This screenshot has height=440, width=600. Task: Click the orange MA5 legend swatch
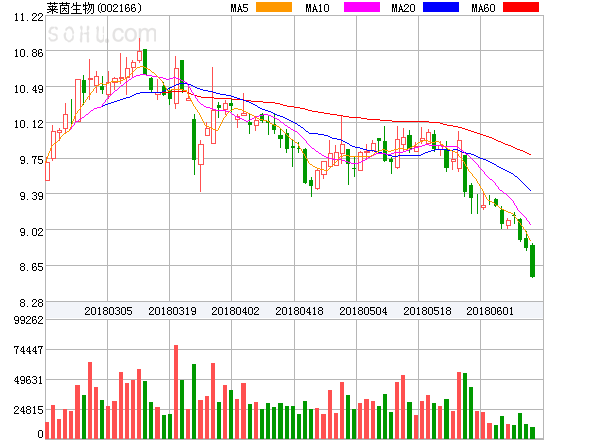[274, 7]
